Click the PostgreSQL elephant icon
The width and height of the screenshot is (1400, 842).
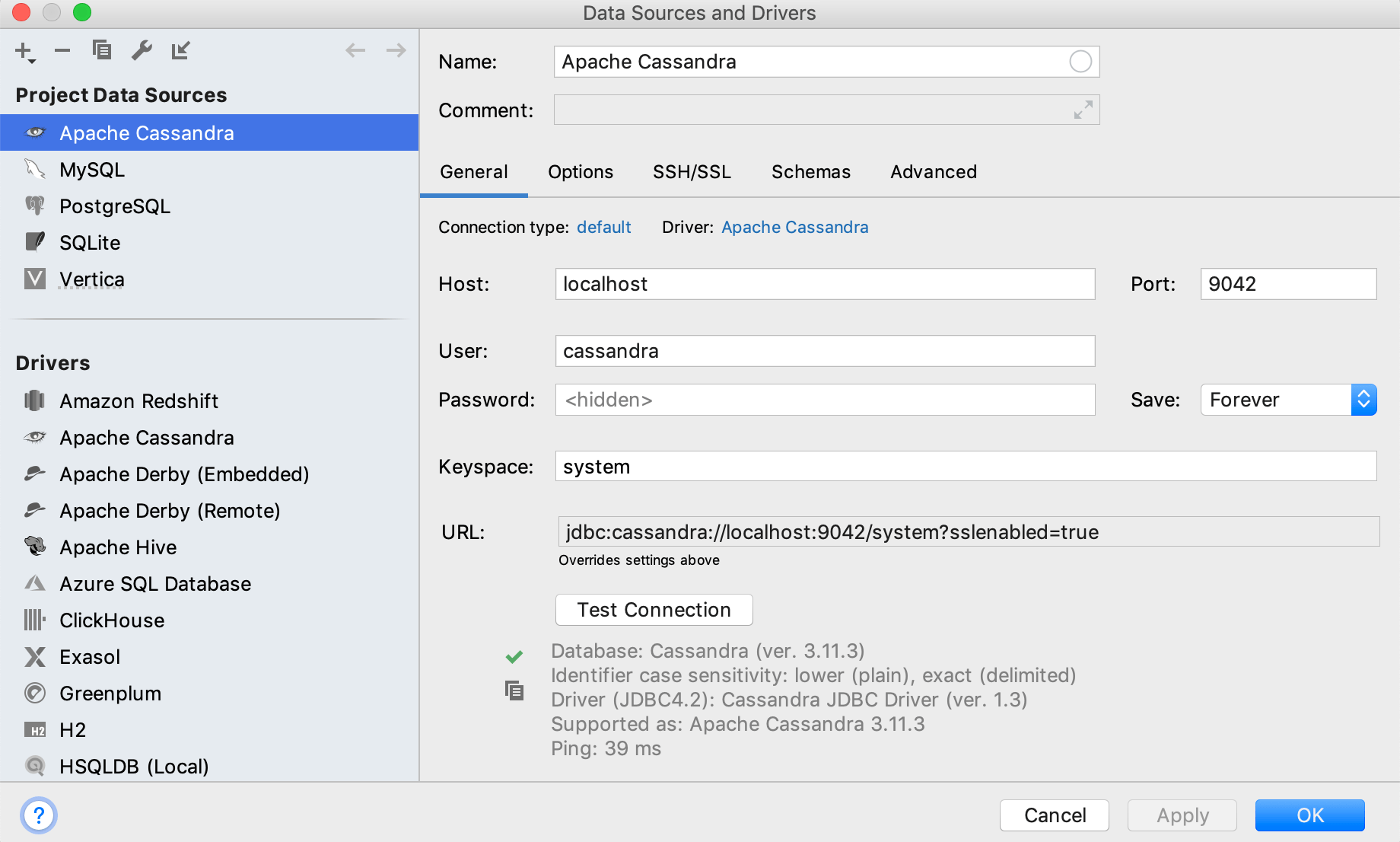(36, 206)
